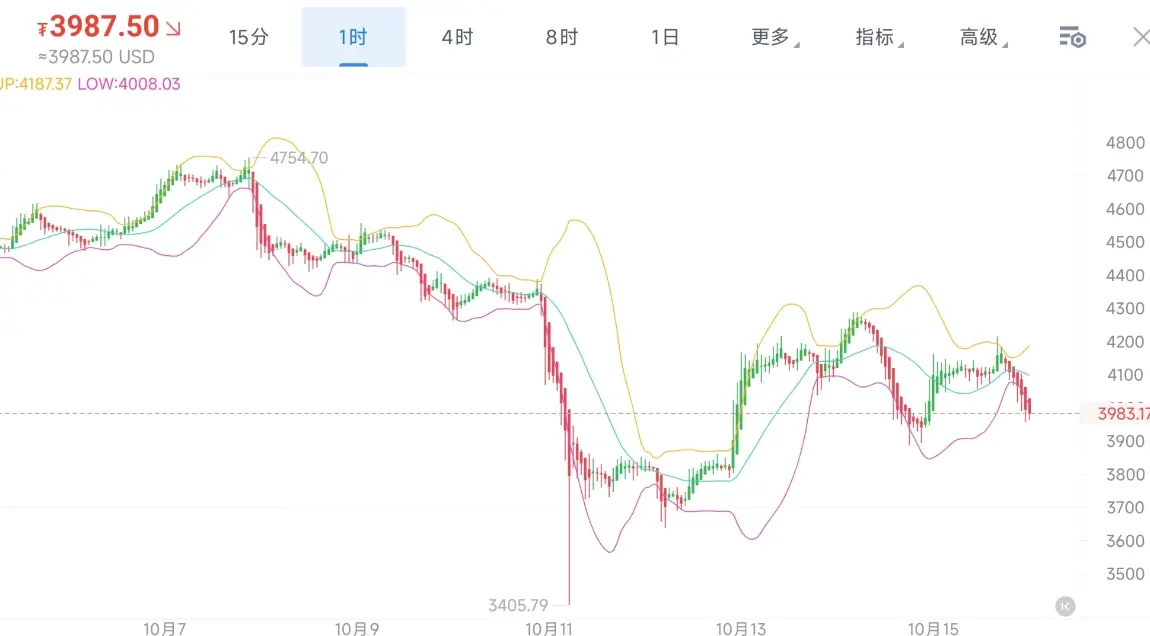Click the 3987.50 current price
Viewport: 1150px width, 636px height.
click(x=104, y=26)
